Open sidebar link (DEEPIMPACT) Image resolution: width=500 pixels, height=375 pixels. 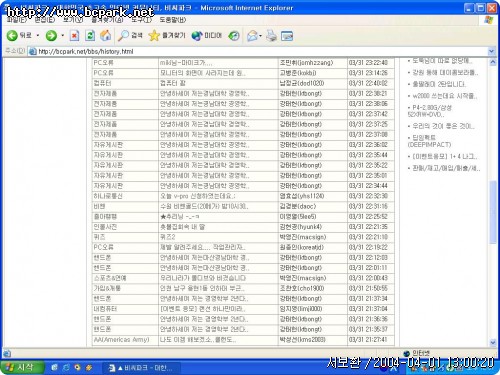pos(429,145)
